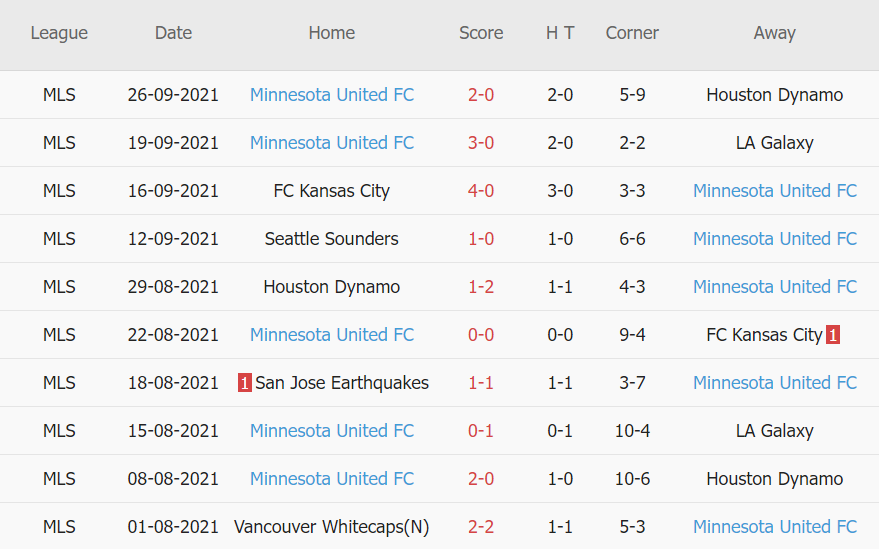The width and height of the screenshot is (879, 549).
Task: Open the 2-2 score on 01-08-2021
Action: point(481,527)
